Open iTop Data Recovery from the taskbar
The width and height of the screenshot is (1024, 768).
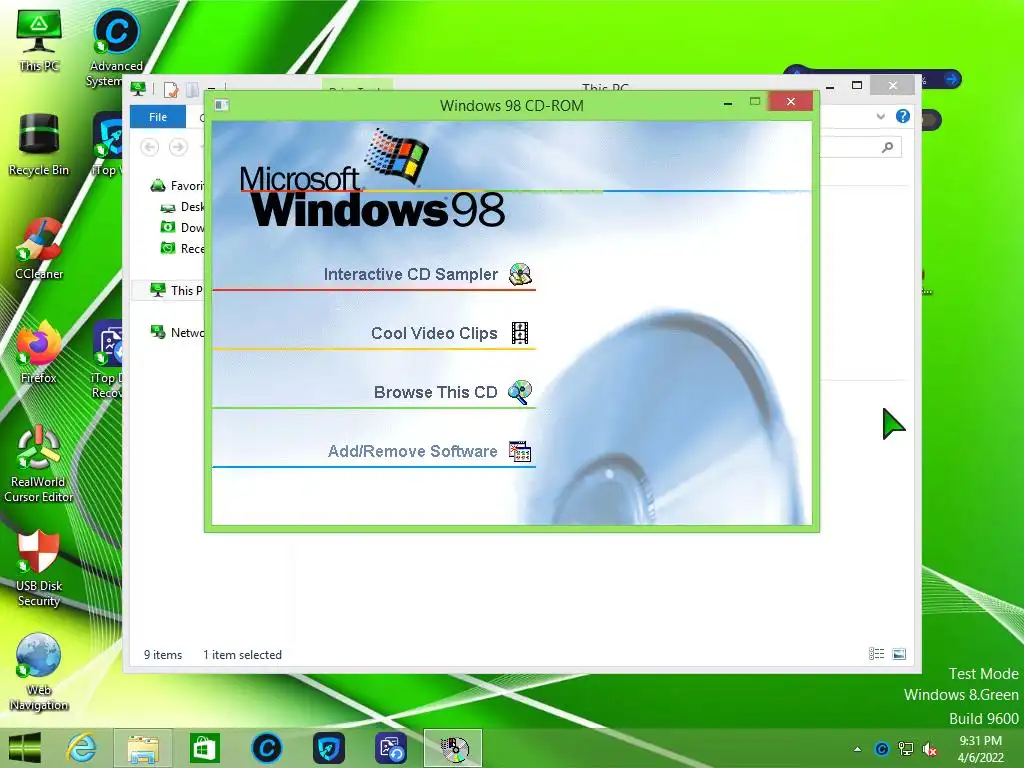(391, 748)
